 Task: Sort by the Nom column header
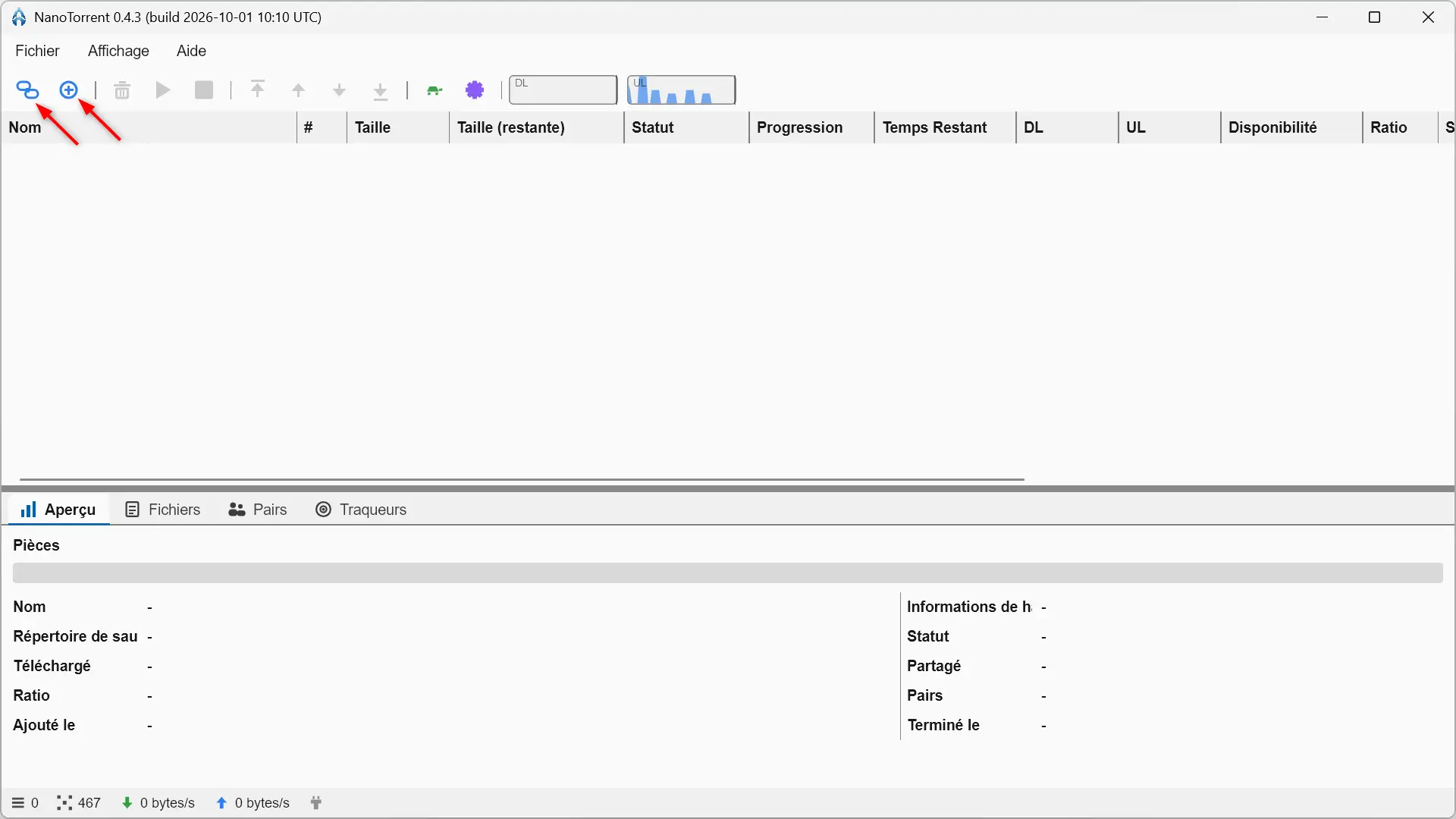(149, 127)
